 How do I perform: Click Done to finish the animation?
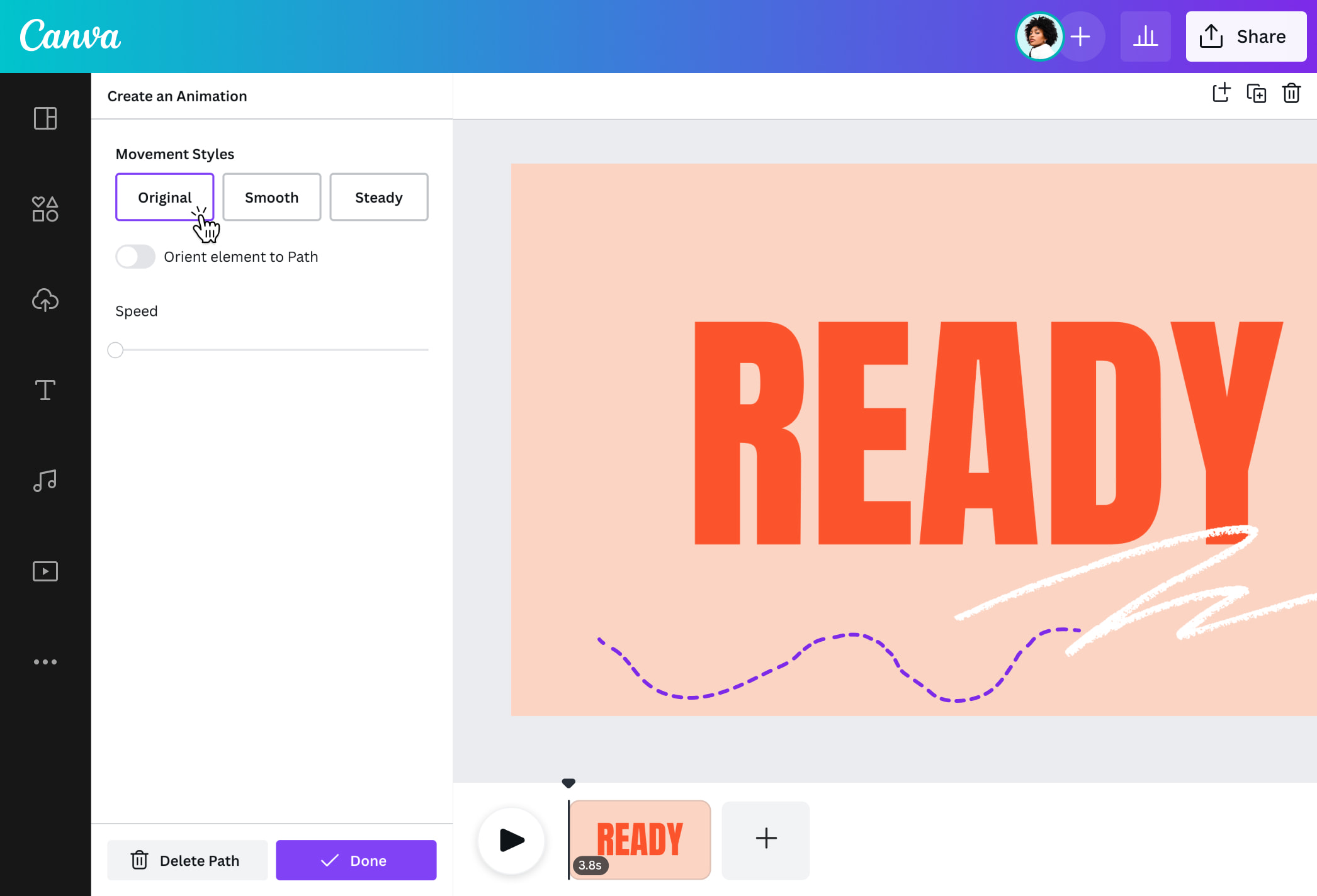click(x=356, y=860)
